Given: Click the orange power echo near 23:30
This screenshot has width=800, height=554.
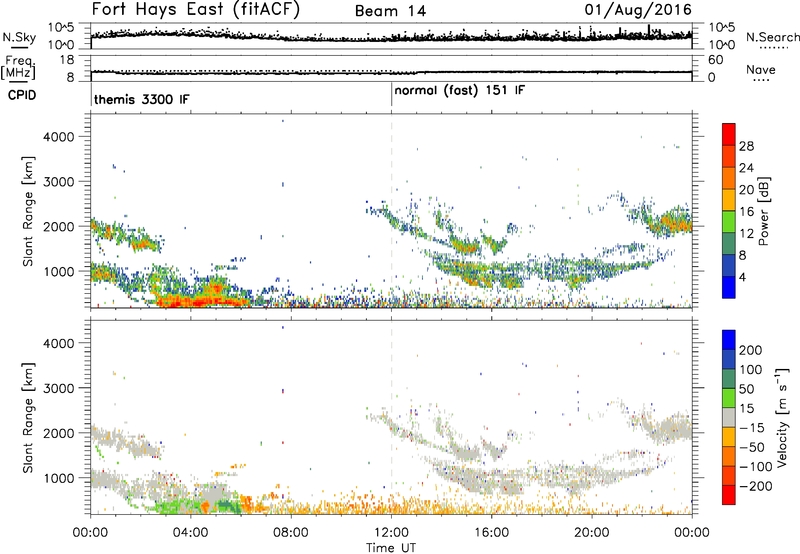Looking at the screenshot, I should click(676, 223).
